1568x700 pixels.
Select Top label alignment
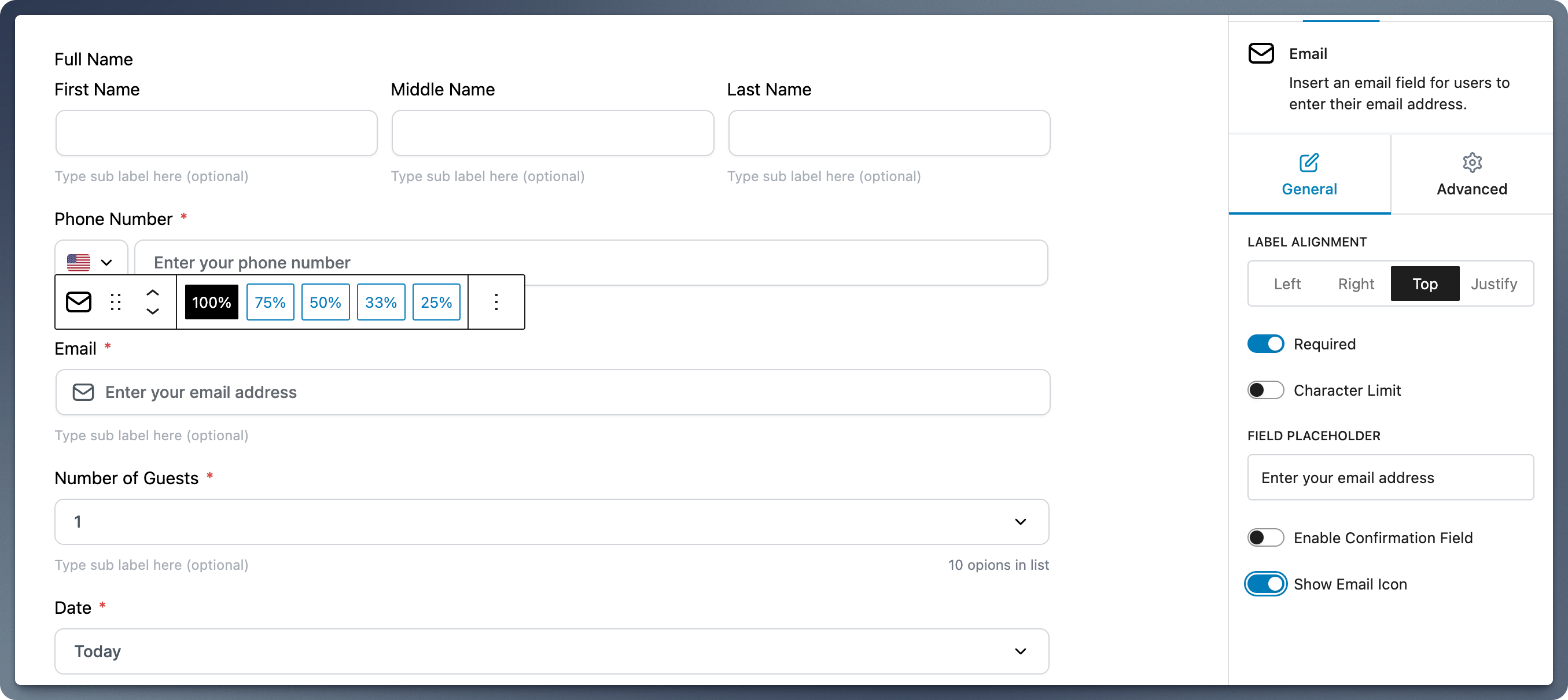(x=1425, y=283)
